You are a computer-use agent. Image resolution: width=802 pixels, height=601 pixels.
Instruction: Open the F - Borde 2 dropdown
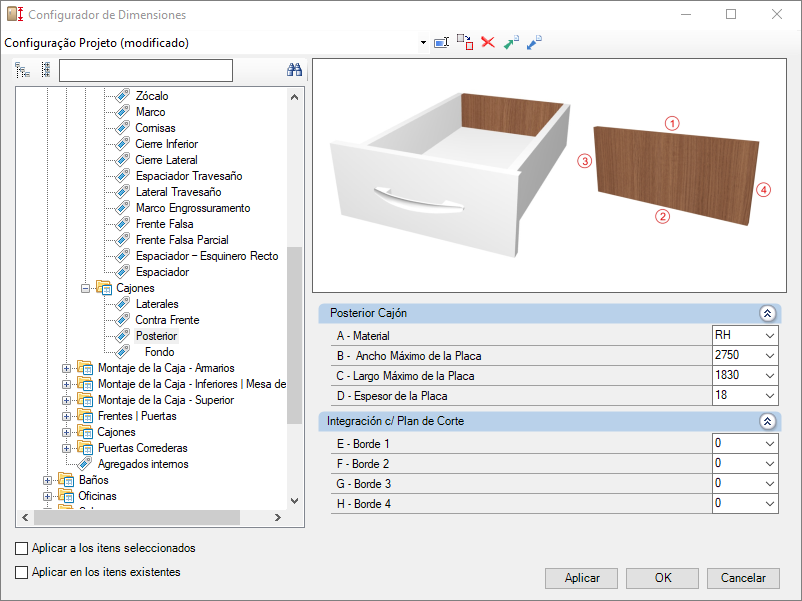click(770, 463)
